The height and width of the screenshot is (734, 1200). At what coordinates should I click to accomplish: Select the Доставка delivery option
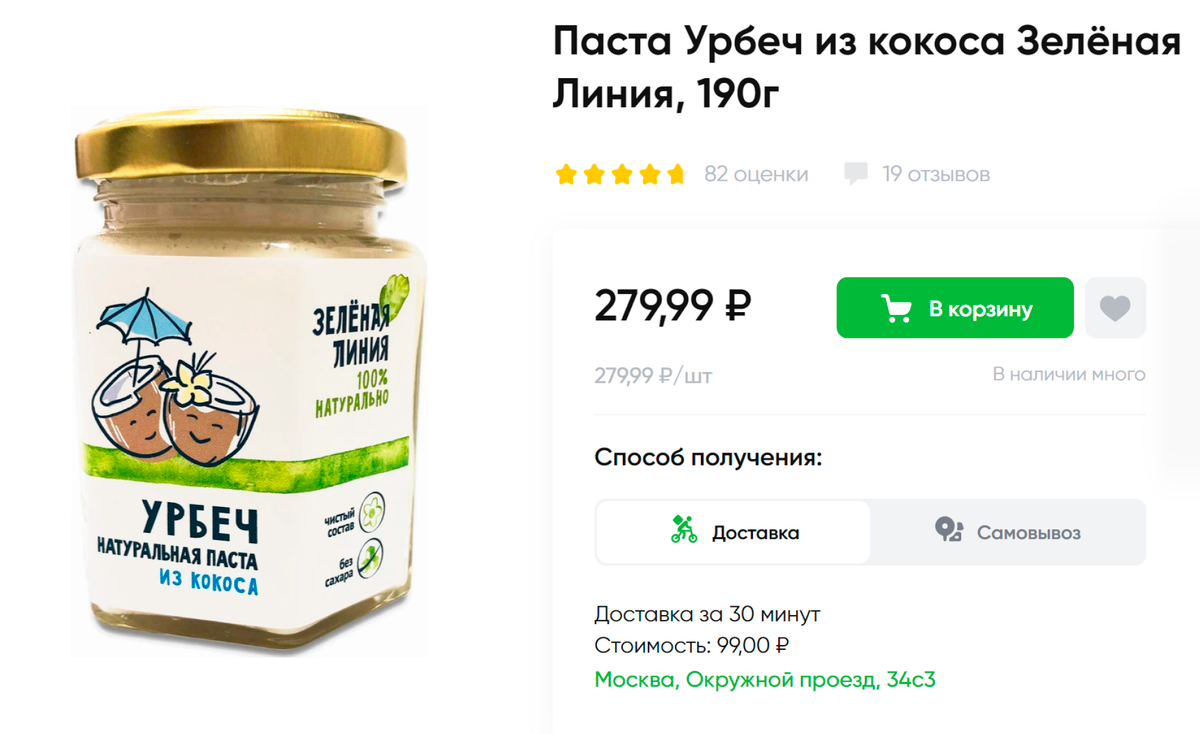[x=734, y=532]
